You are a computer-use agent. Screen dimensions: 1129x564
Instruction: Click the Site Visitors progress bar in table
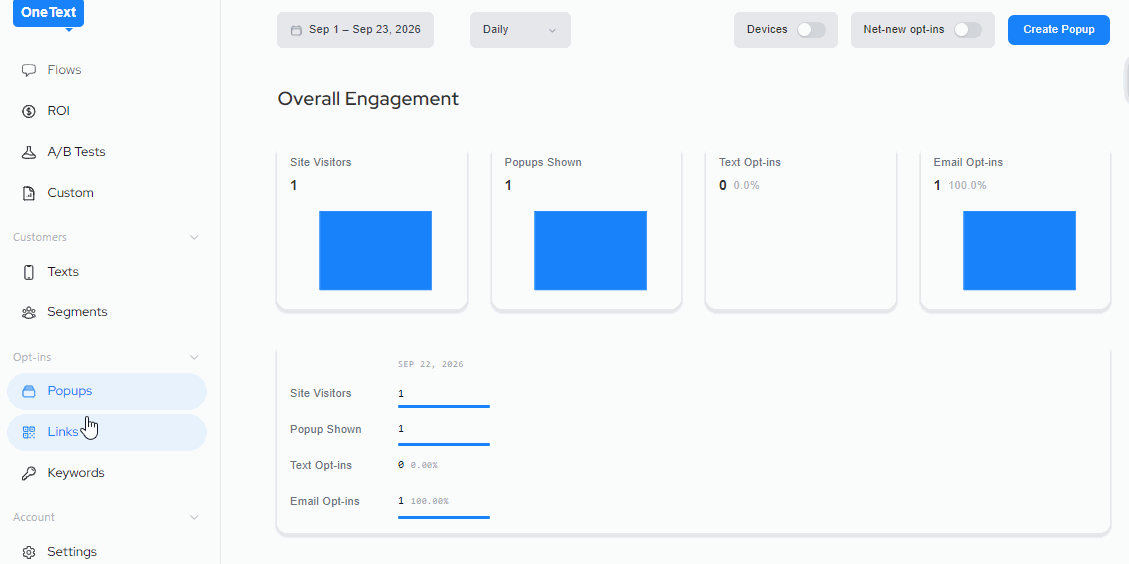tap(444, 406)
